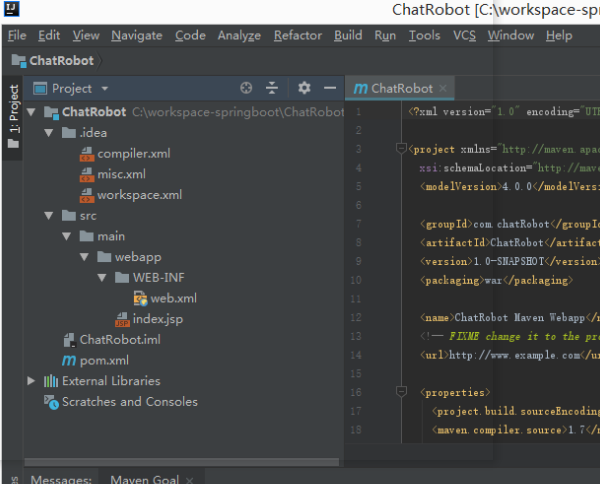Collapse the main folder node
600x484 pixels.
tap(67, 236)
